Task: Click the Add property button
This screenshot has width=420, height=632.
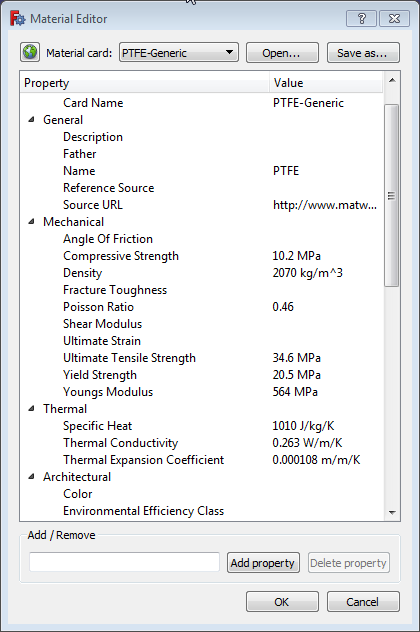Action: [263, 563]
